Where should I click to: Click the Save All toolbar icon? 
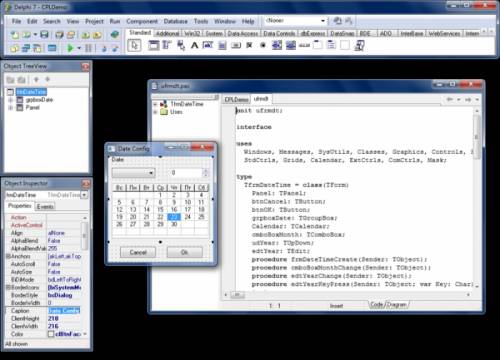(59, 34)
